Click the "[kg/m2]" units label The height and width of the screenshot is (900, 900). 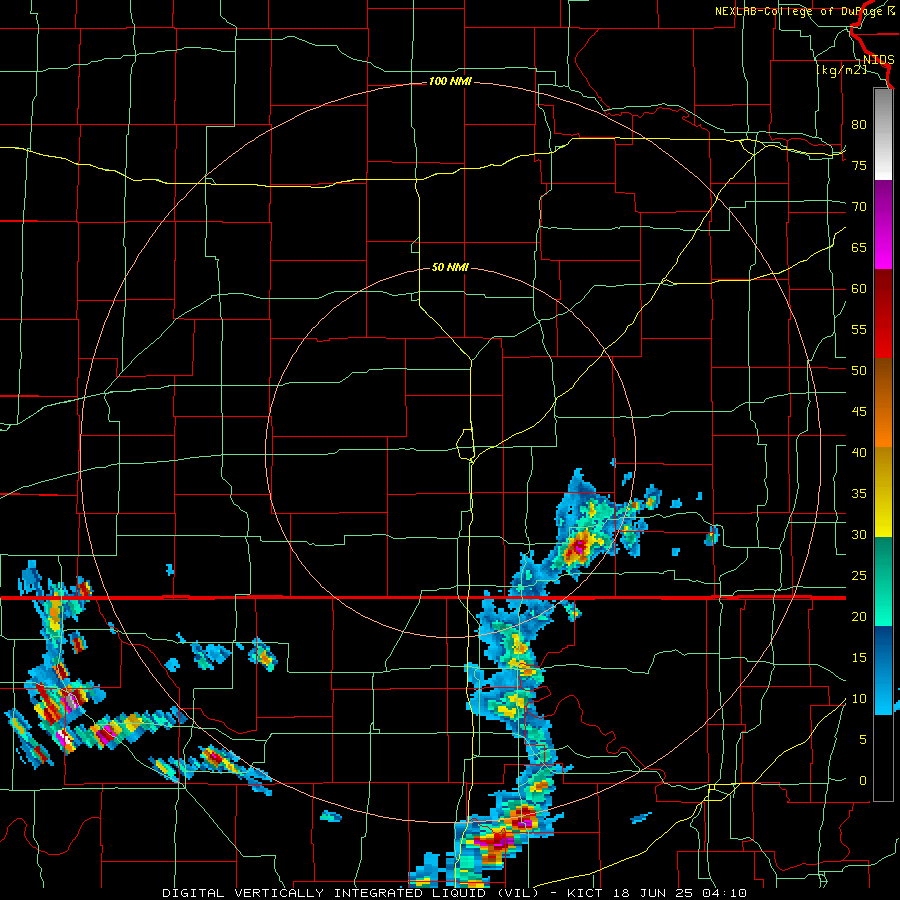pos(841,70)
